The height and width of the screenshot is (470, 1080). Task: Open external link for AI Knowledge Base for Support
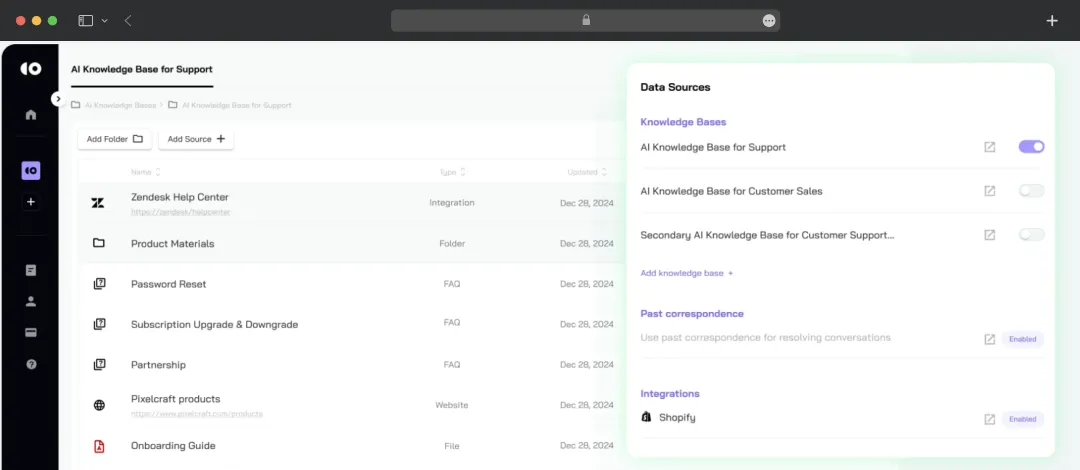990,147
